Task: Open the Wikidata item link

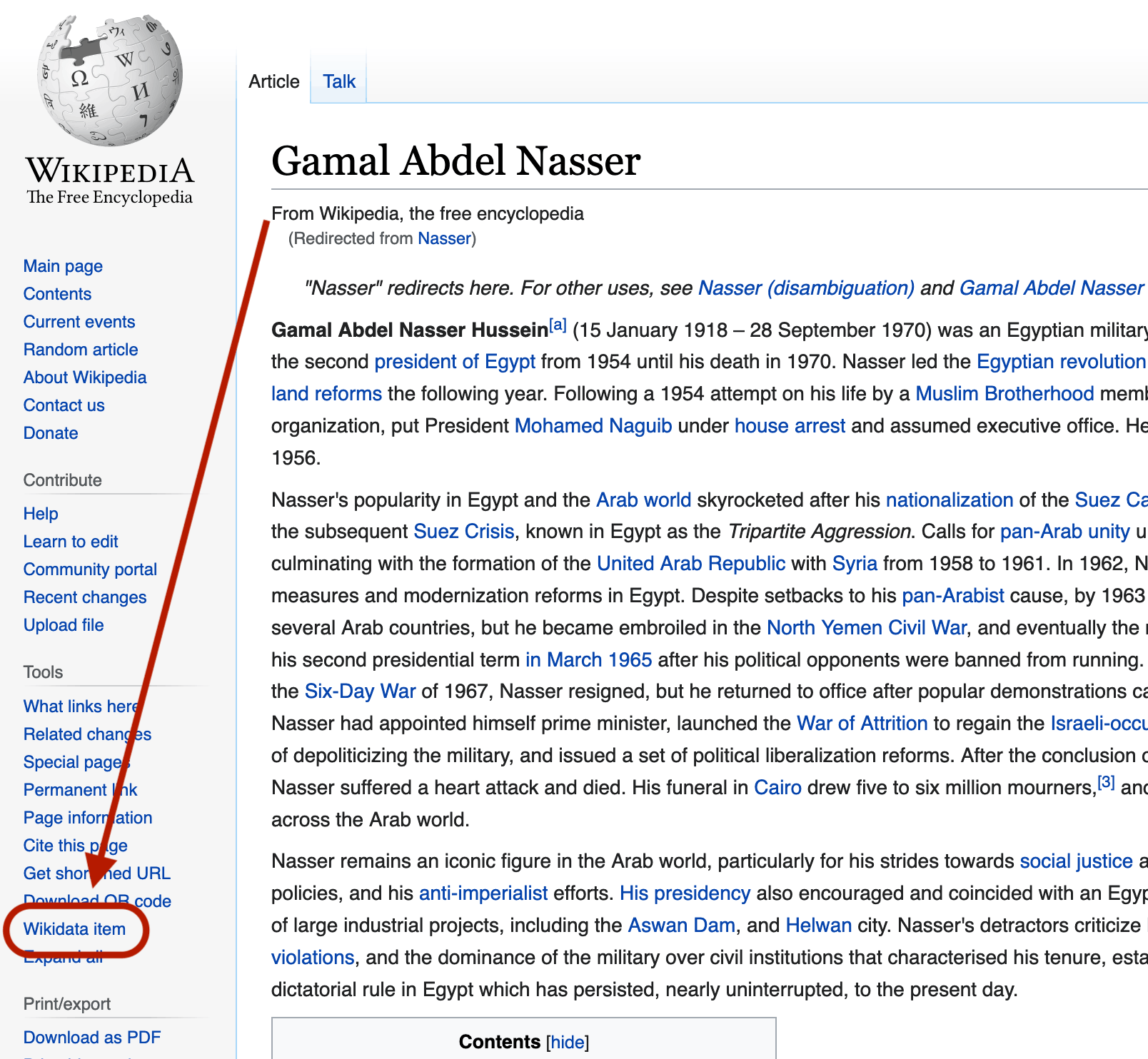Action: [74, 929]
